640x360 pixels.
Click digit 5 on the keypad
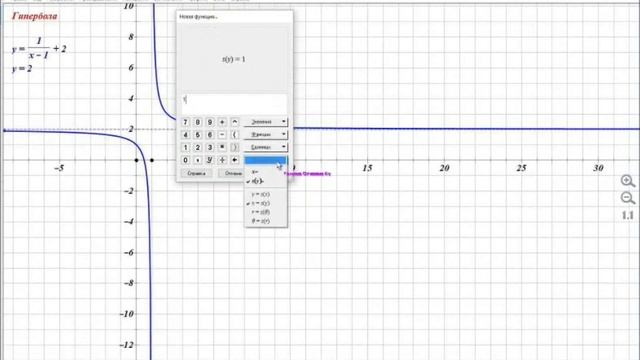[198, 135]
